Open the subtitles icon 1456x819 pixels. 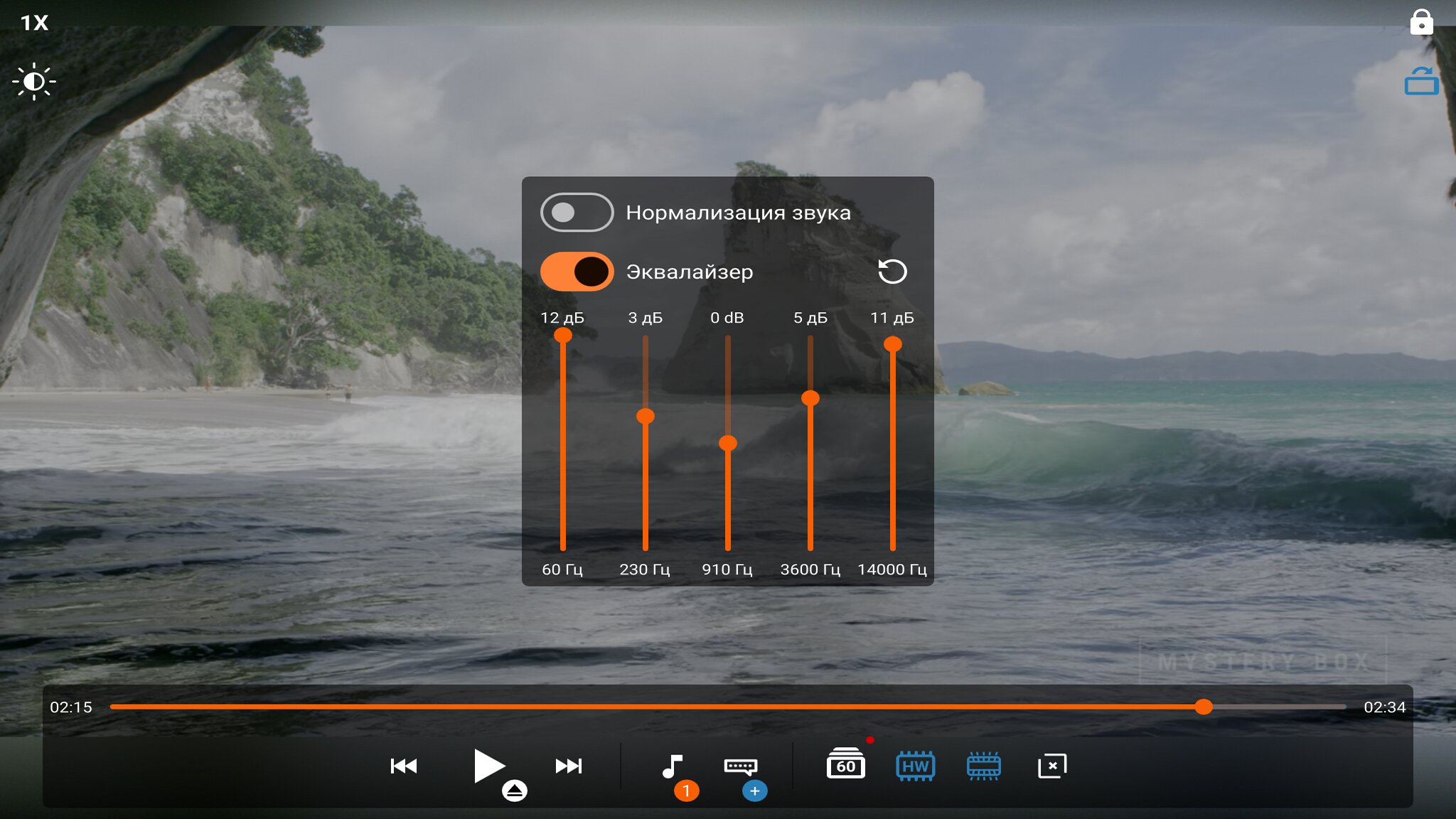tap(740, 766)
